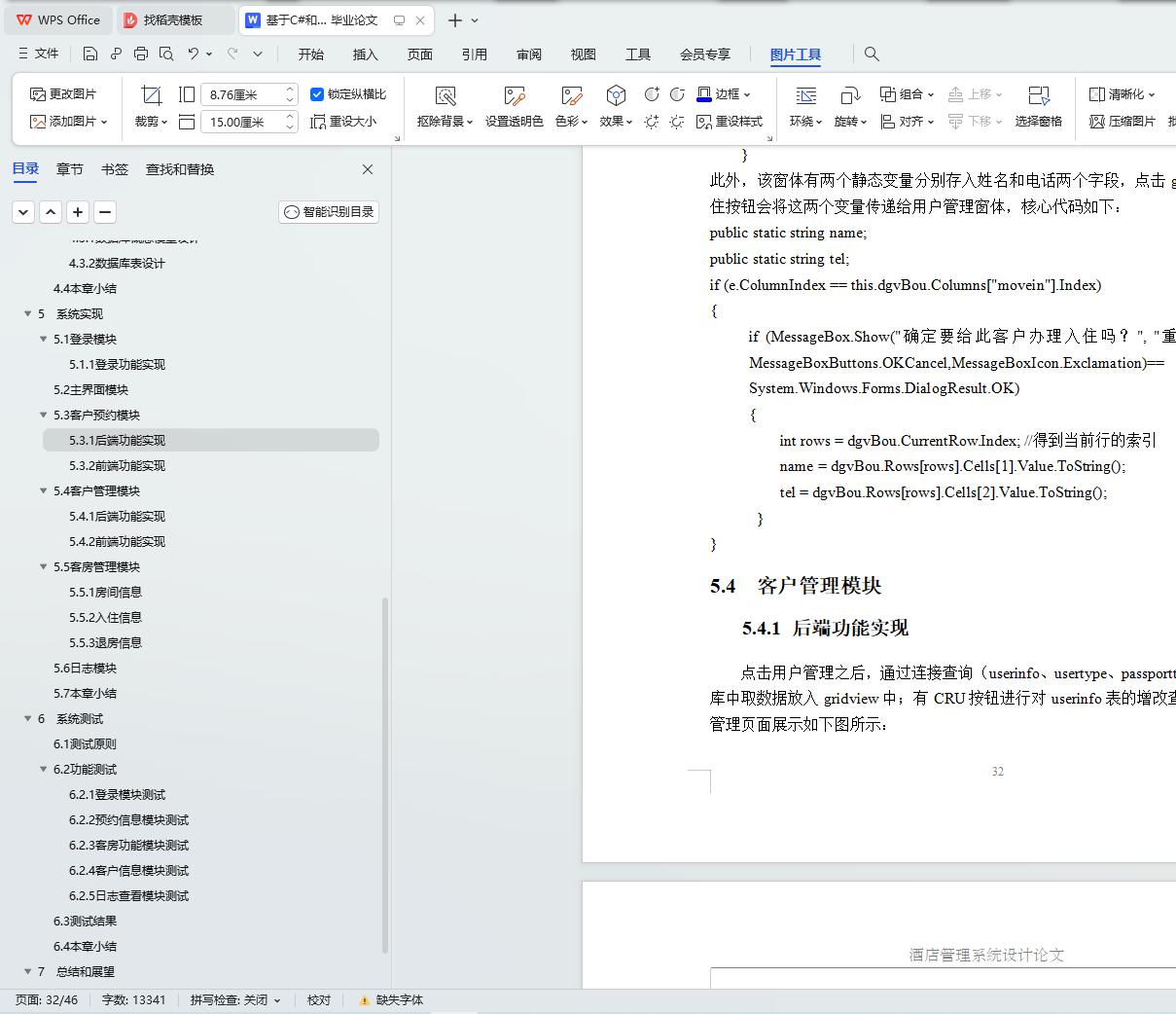Click the promote level up arrow button
Viewport: 1176px width, 1014px height.
point(52,211)
